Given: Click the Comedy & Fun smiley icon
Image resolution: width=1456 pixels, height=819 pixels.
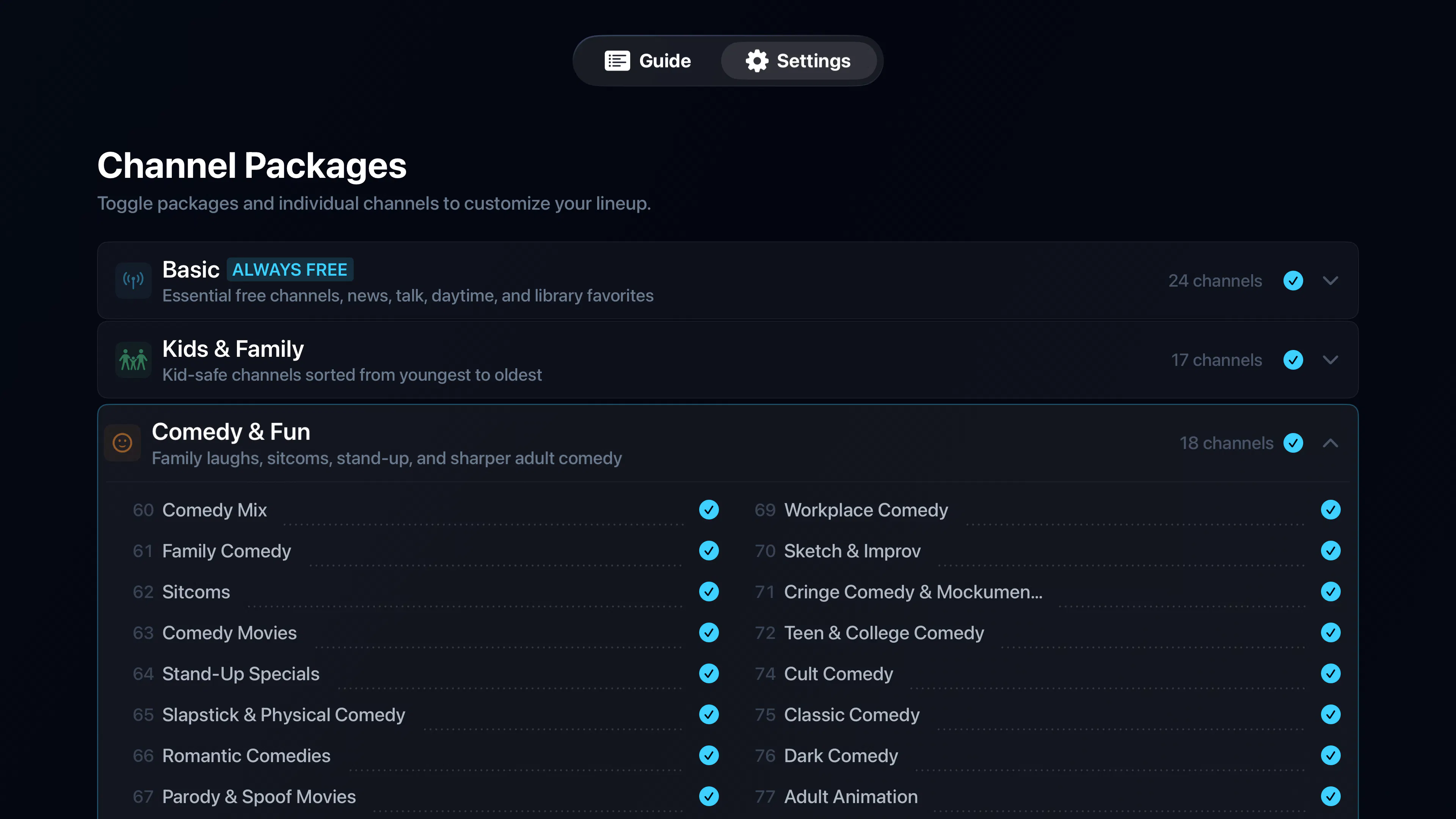Looking at the screenshot, I should [x=122, y=442].
